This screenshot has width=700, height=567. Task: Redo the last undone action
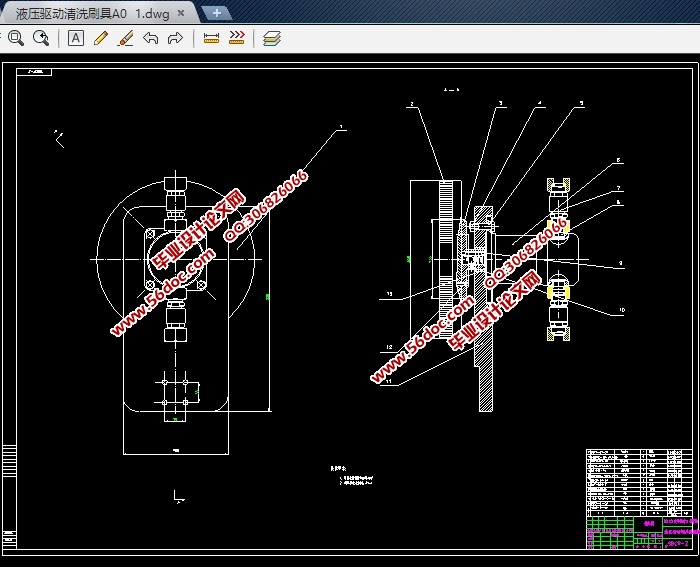[x=175, y=38]
